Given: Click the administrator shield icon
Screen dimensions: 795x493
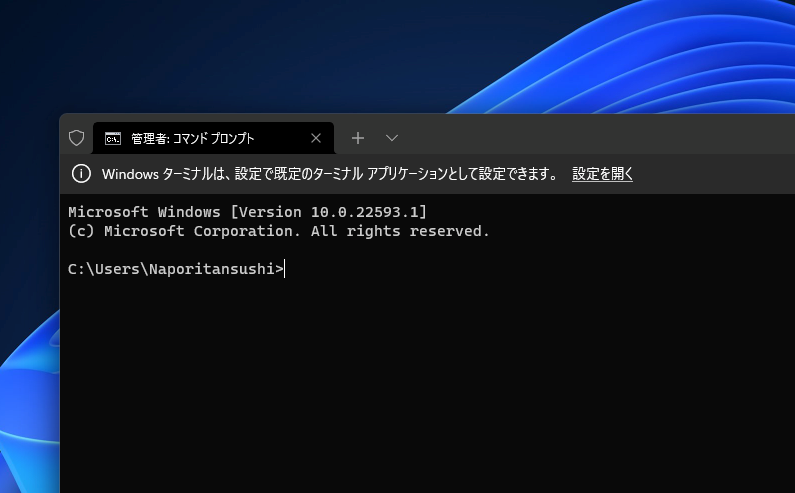Looking at the screenshot, I should point(77,138).
